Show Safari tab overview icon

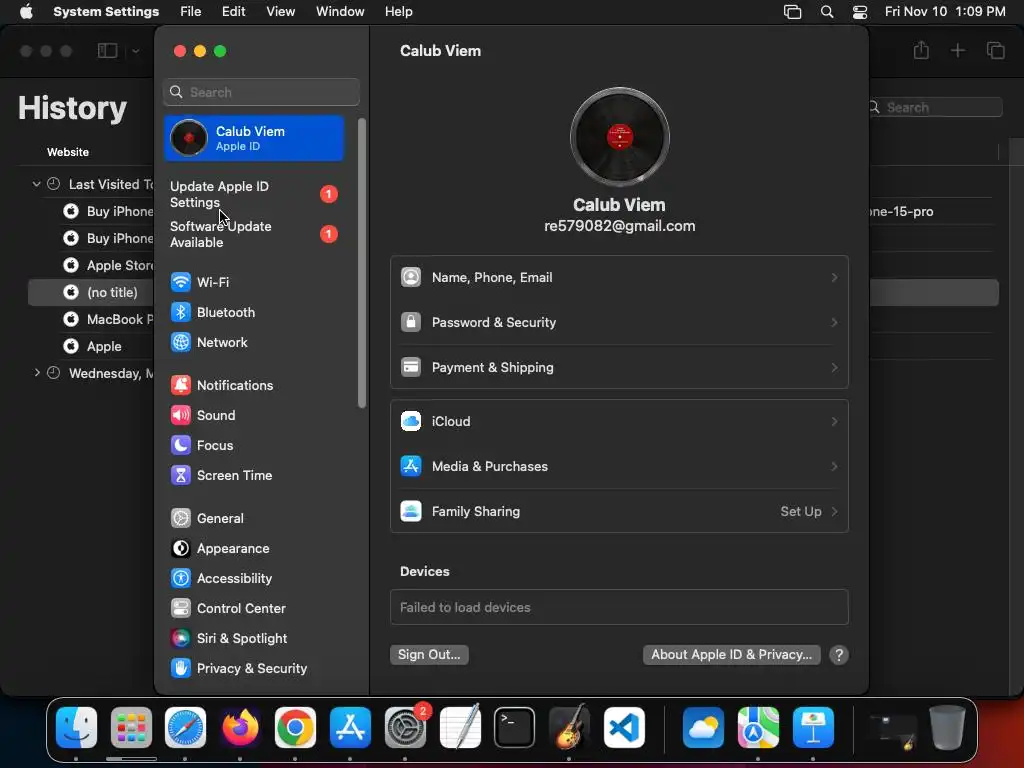[x=995, y=50]
